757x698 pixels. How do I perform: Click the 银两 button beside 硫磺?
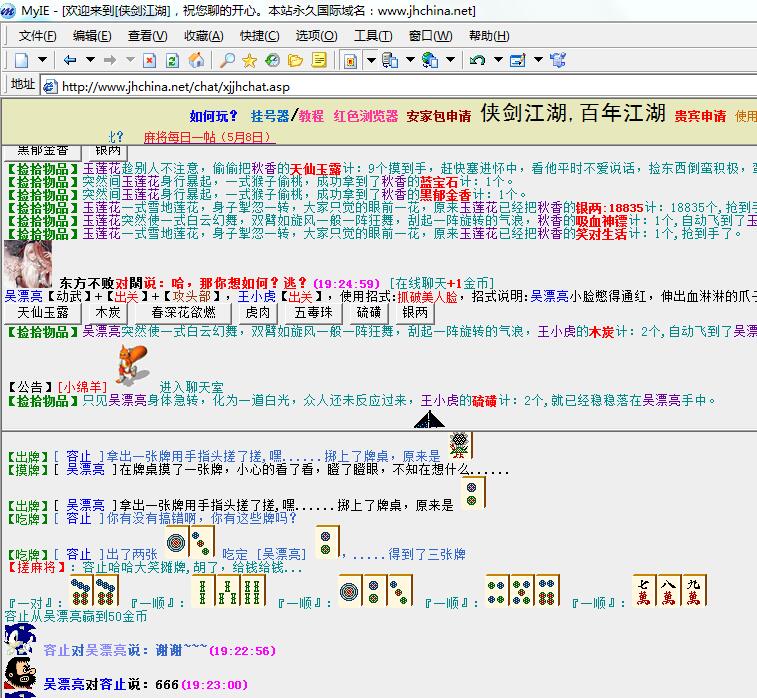(x=415, y=313)
